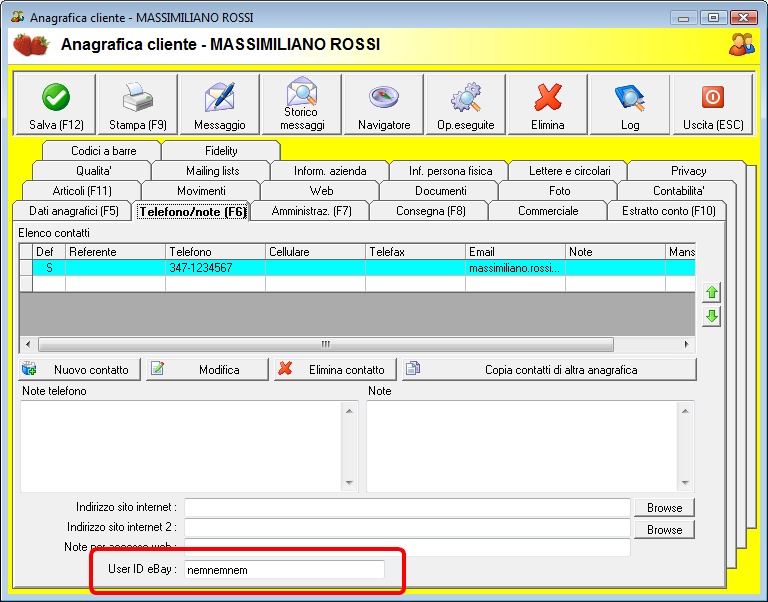Click the contacts list scroll right arrow
The height and width of the screenshot is (602, 768).
click(687, 344)
